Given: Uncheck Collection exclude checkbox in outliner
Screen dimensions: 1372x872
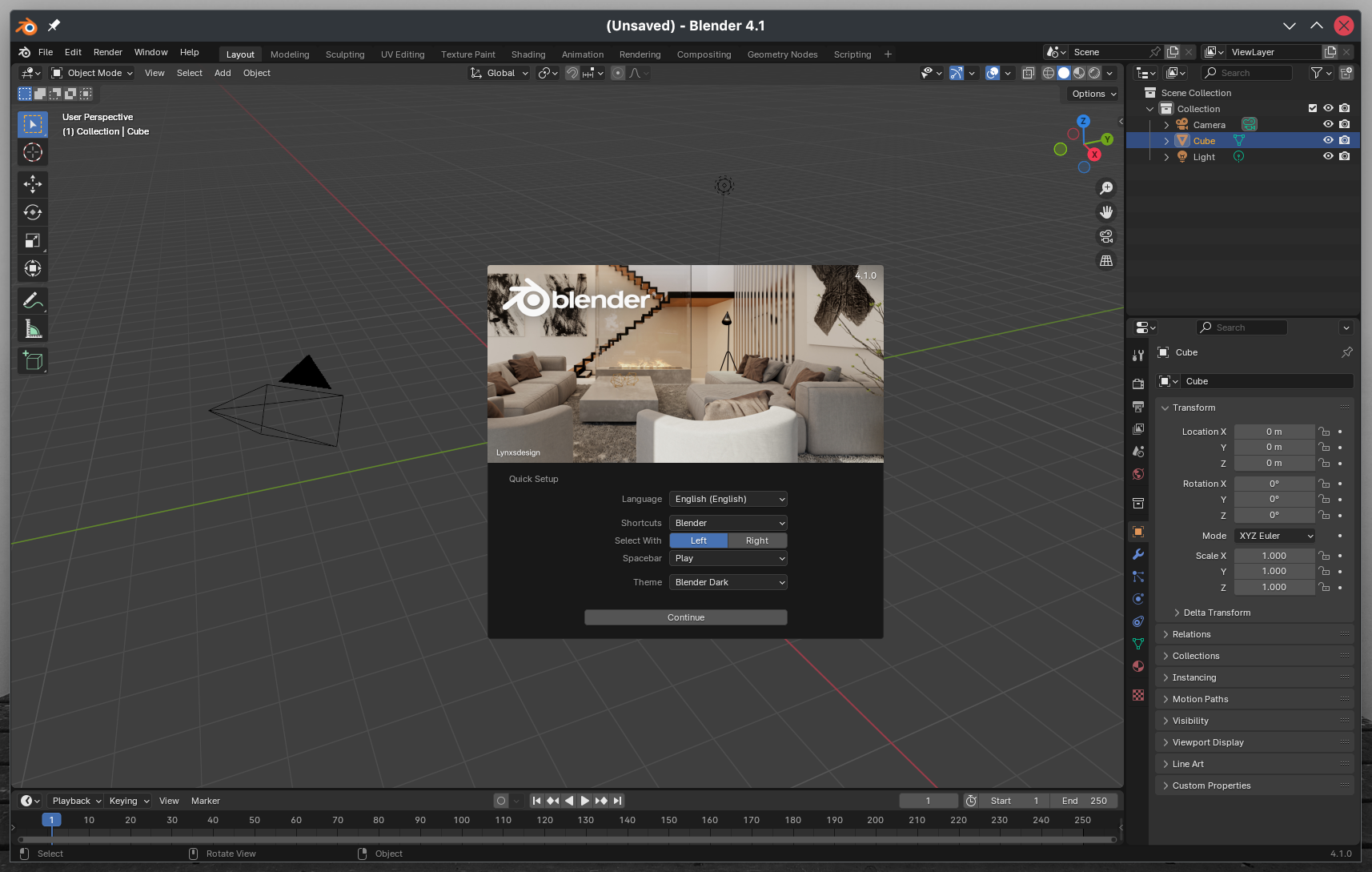Looking at the screenshot, I should click(1313, 108).
